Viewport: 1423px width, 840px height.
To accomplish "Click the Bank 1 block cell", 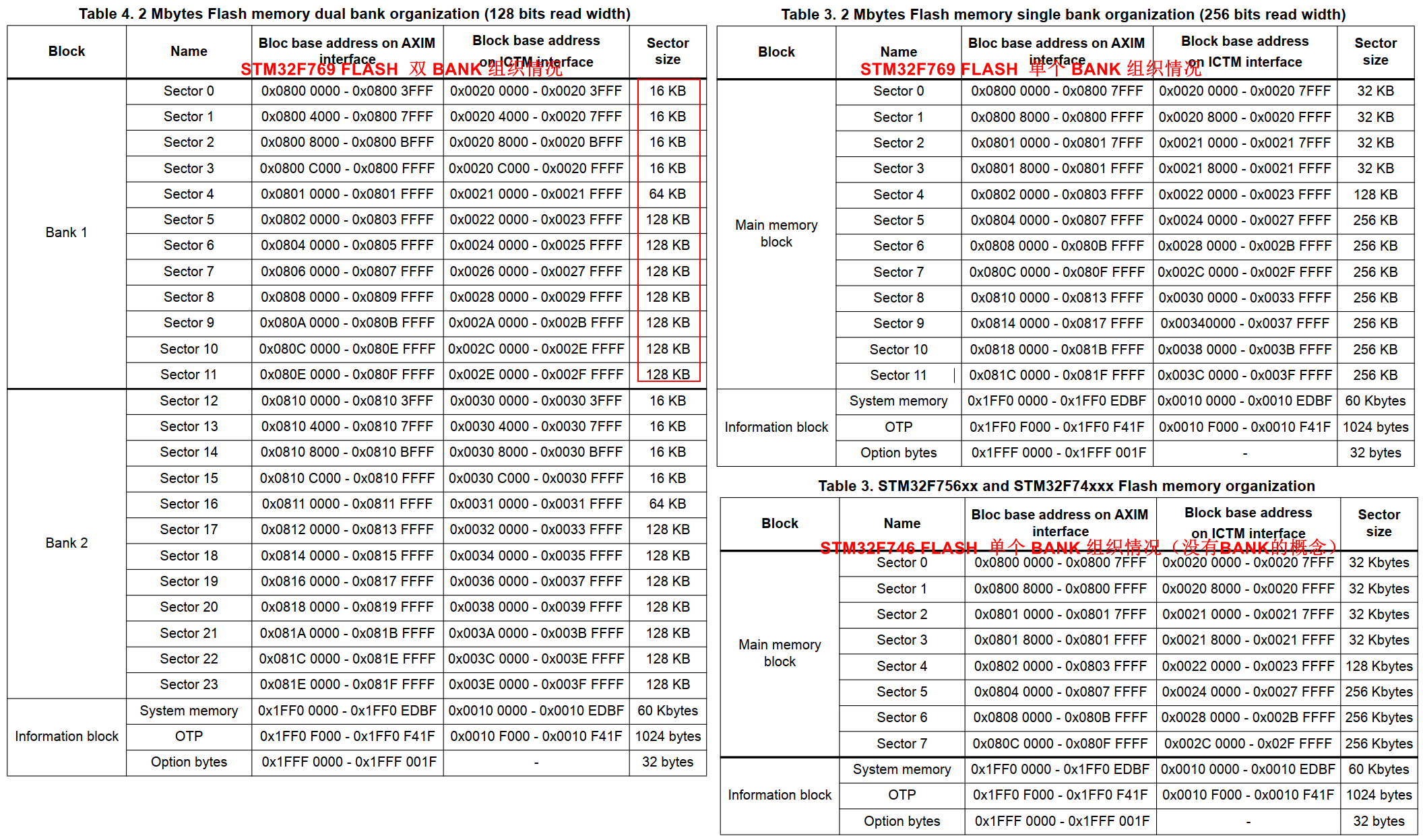I will click(66, 232).
